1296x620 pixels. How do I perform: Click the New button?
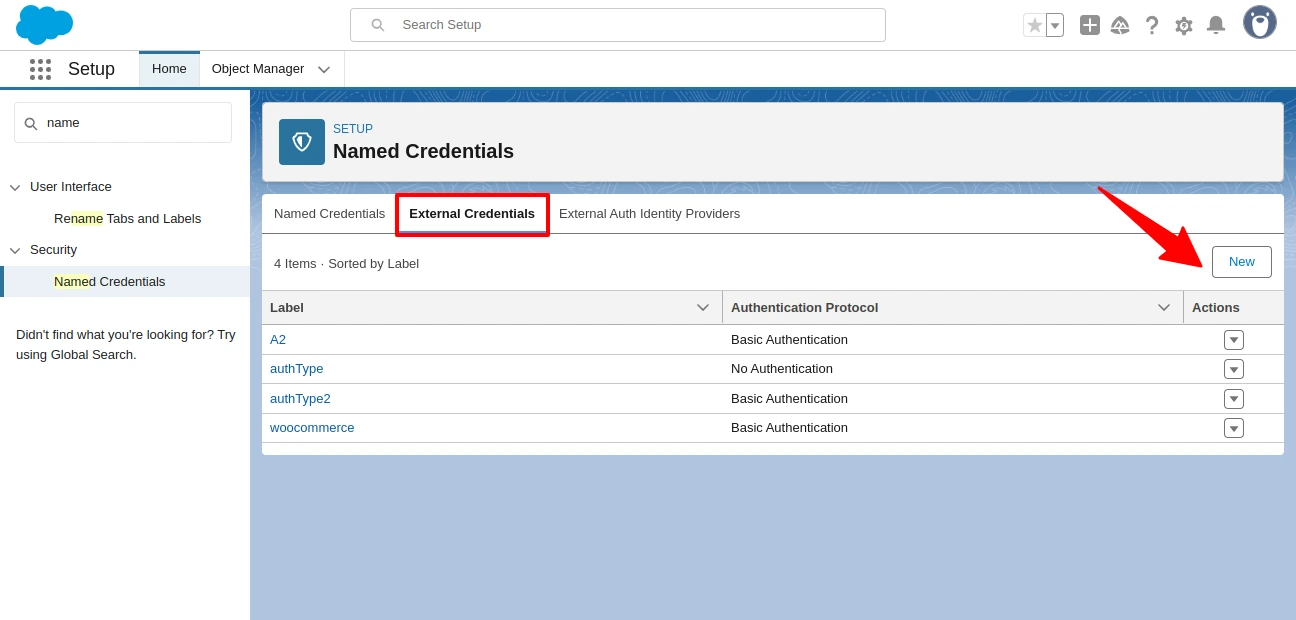point(1241,261)
